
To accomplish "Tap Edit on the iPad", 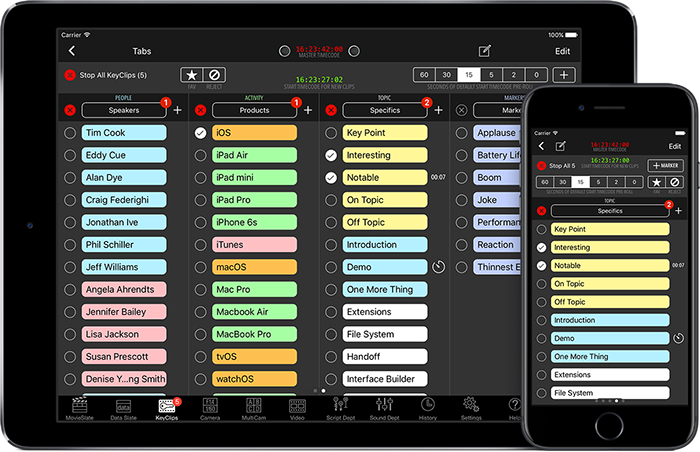I will [x=562, y=51].
